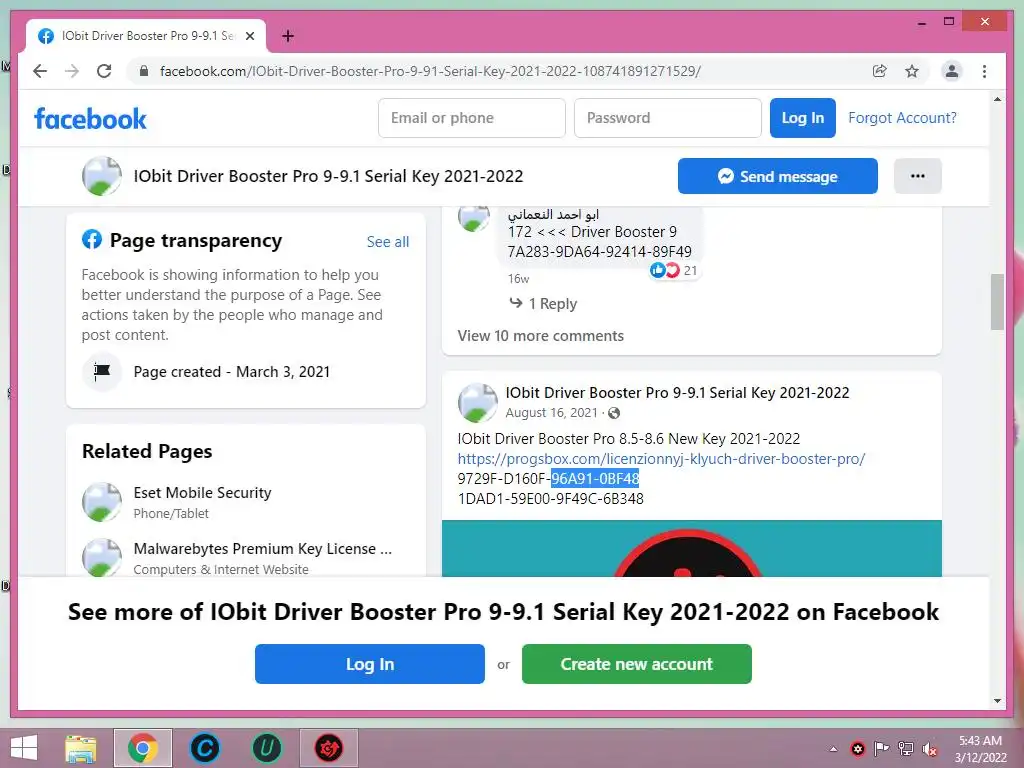Click key 1DAD1-59E00-9F49C-6B348
1024x768 pixels.
point(551,499)
